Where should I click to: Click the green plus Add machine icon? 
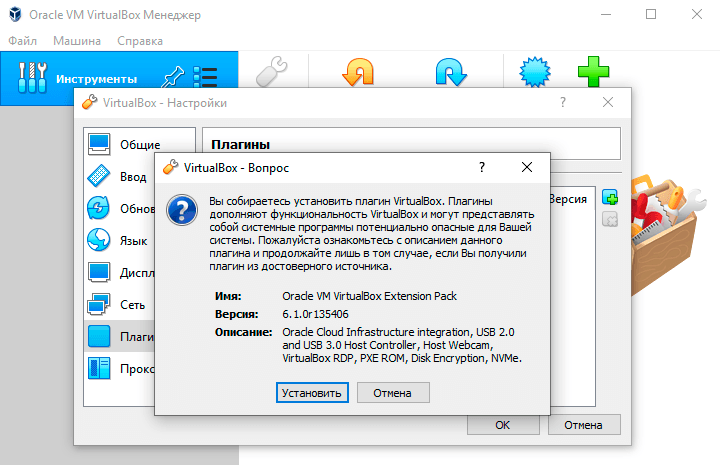pos(593,72)
